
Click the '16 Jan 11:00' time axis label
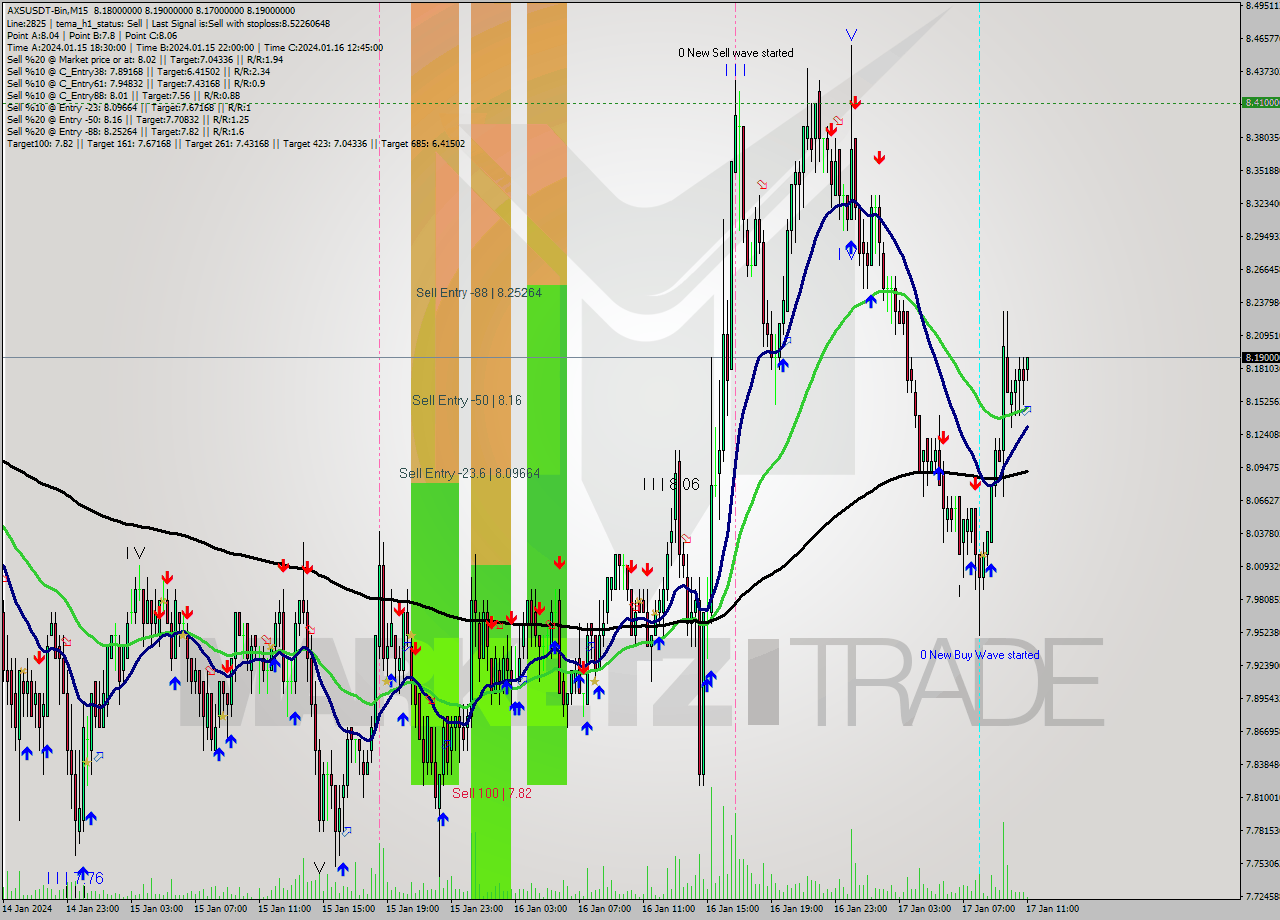667,909
